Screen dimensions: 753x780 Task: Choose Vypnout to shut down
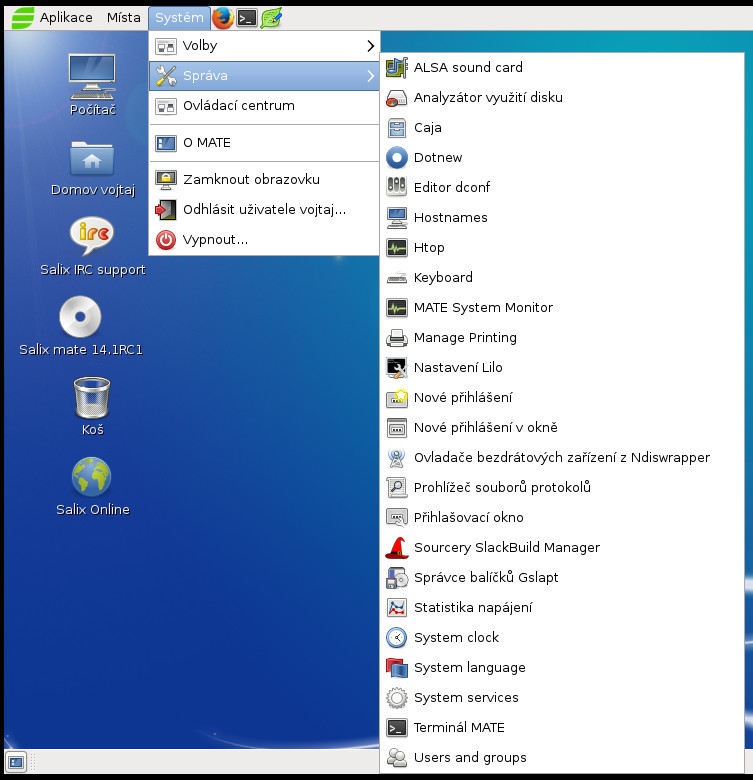click(264, 240)
